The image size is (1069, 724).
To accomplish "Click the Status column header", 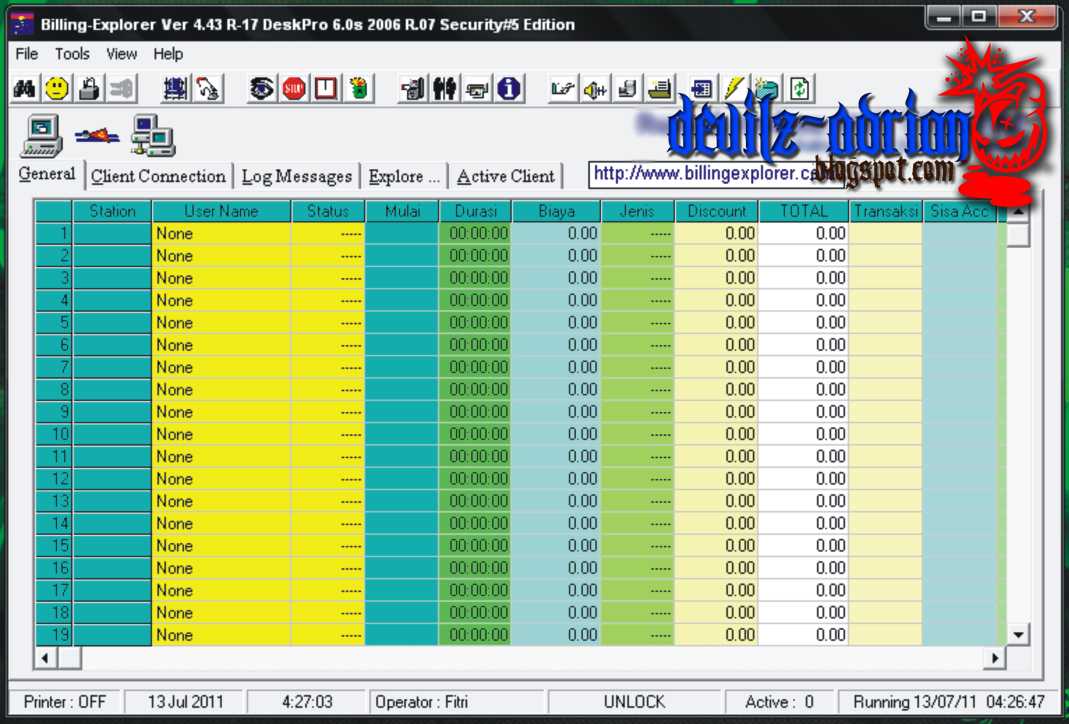I will point(328,211).
